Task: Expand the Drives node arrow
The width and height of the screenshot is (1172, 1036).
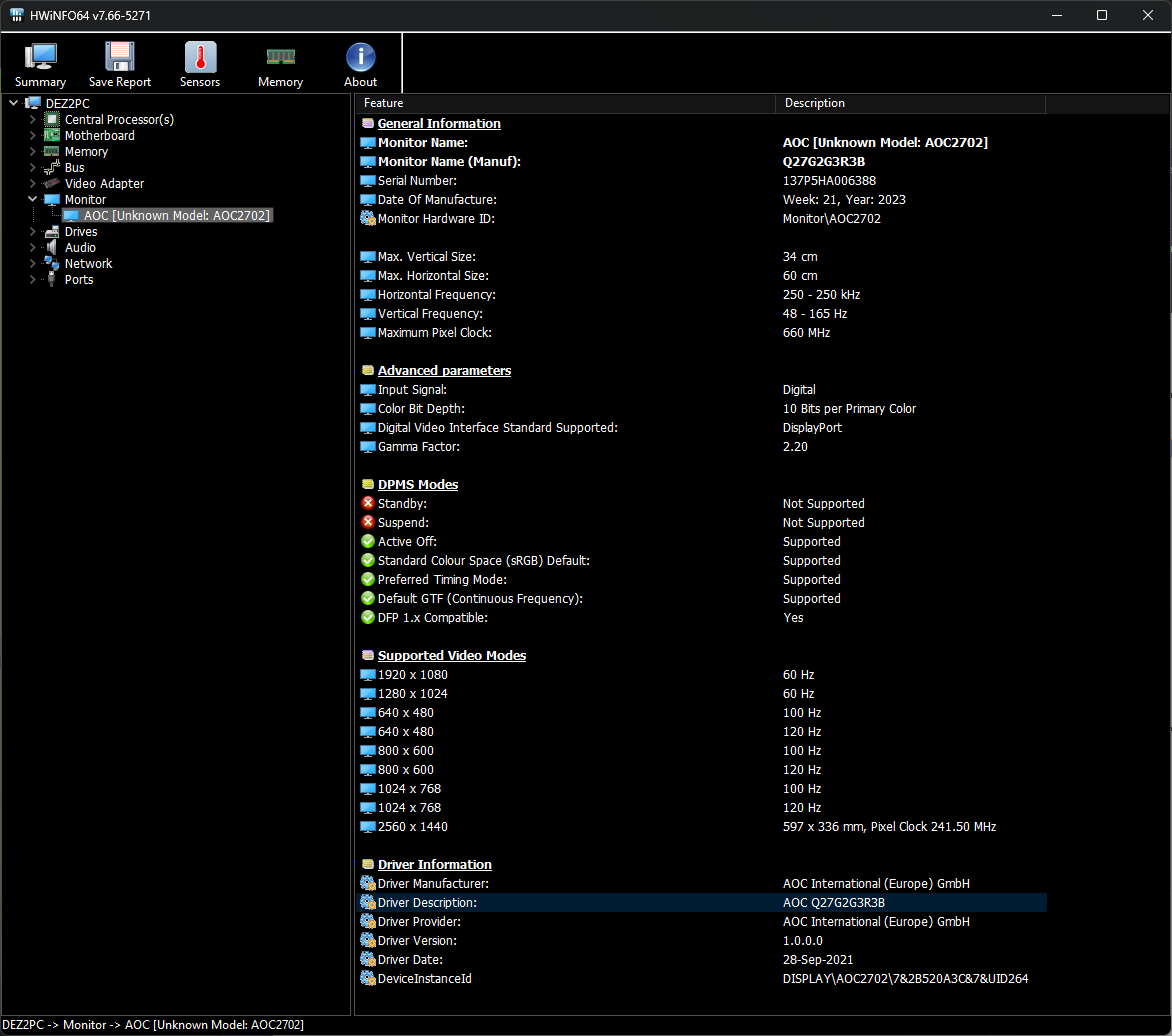Action: (x=32, y=232)
